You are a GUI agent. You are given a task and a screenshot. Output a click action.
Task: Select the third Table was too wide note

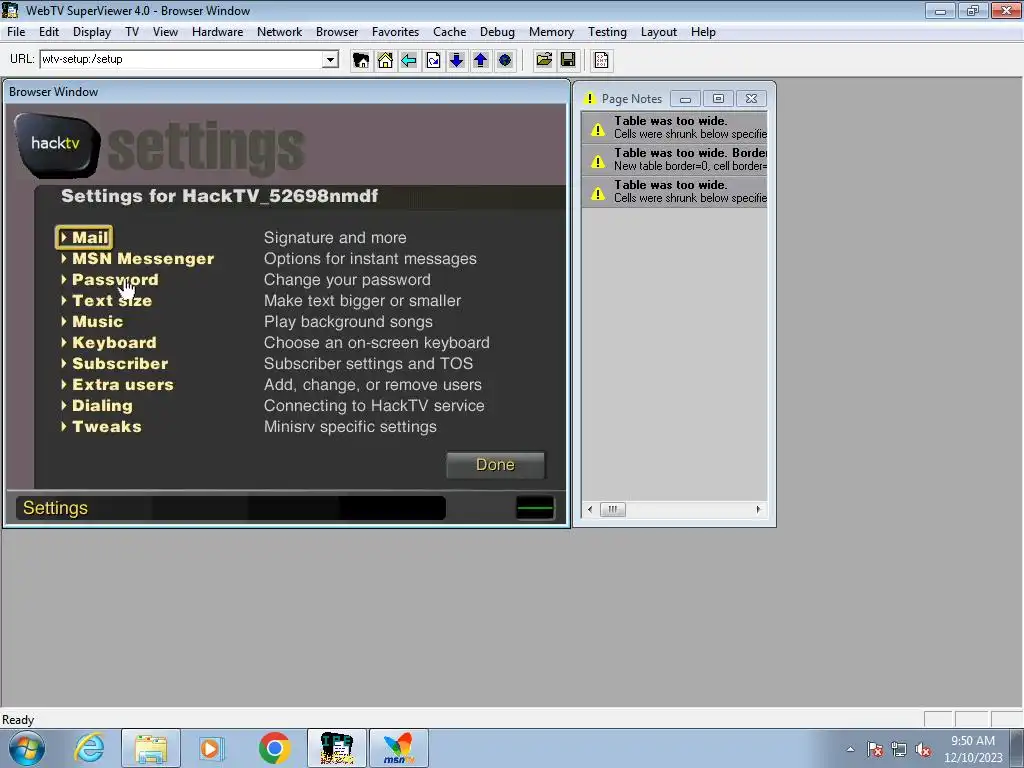pyautogui.click(x=675, y=191)
